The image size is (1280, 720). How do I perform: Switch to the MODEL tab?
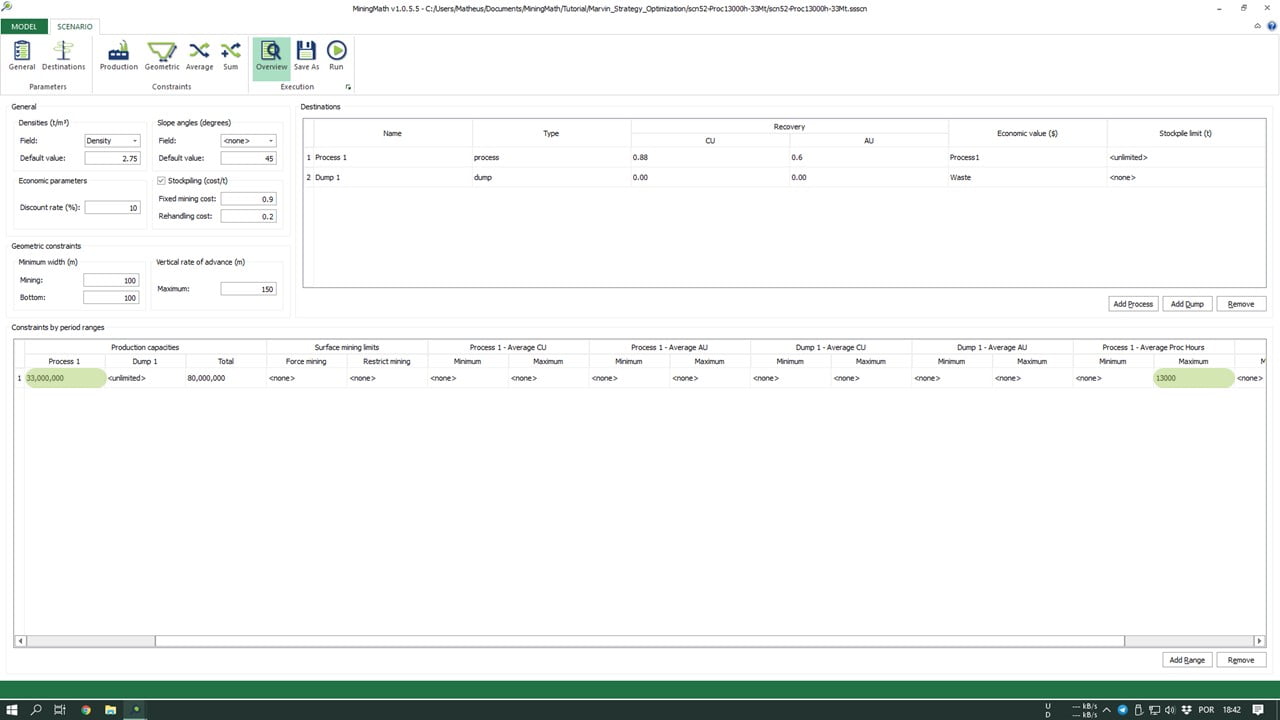tap(24, 26)
